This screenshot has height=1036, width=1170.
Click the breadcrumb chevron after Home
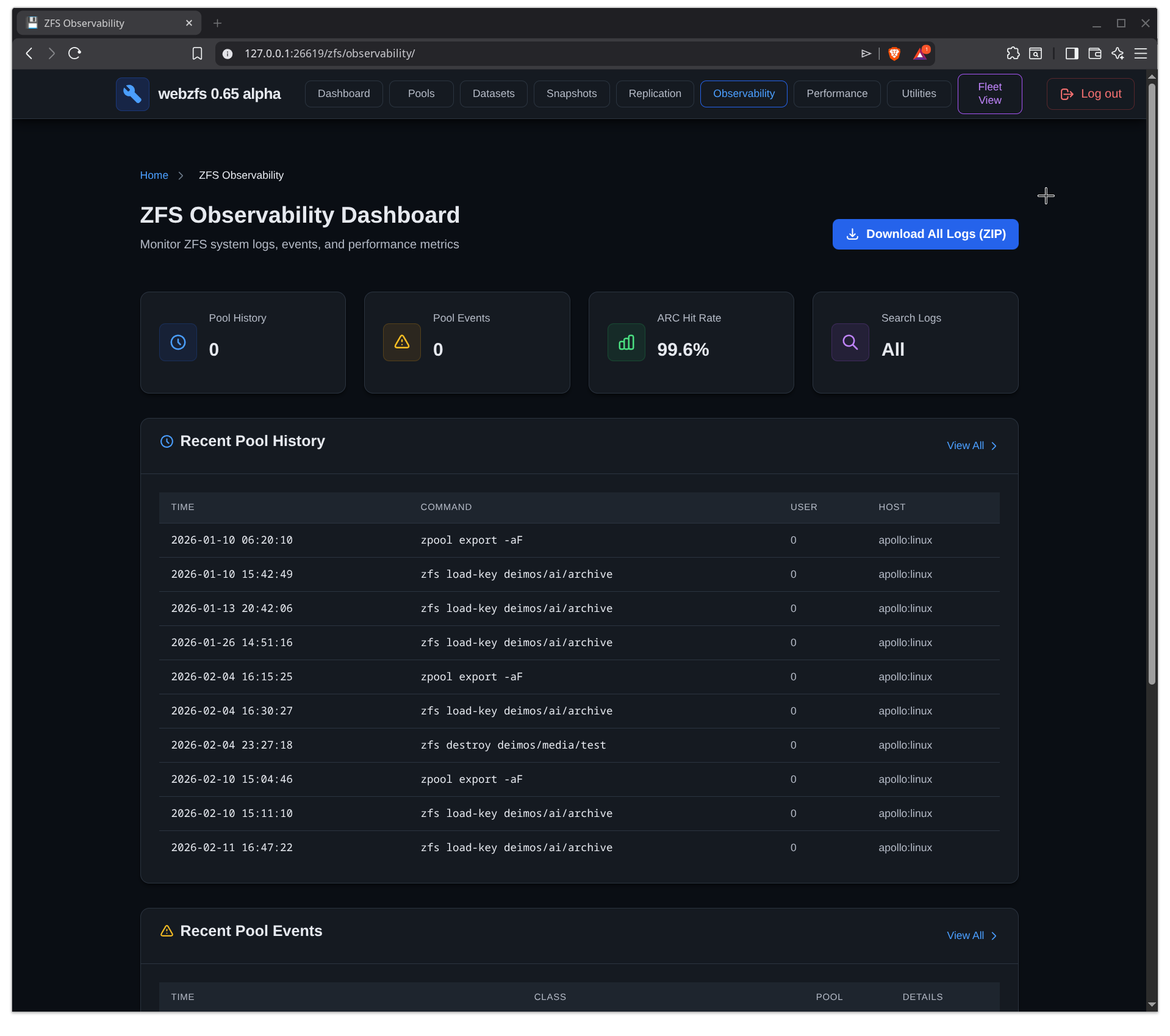click(181, 176)
